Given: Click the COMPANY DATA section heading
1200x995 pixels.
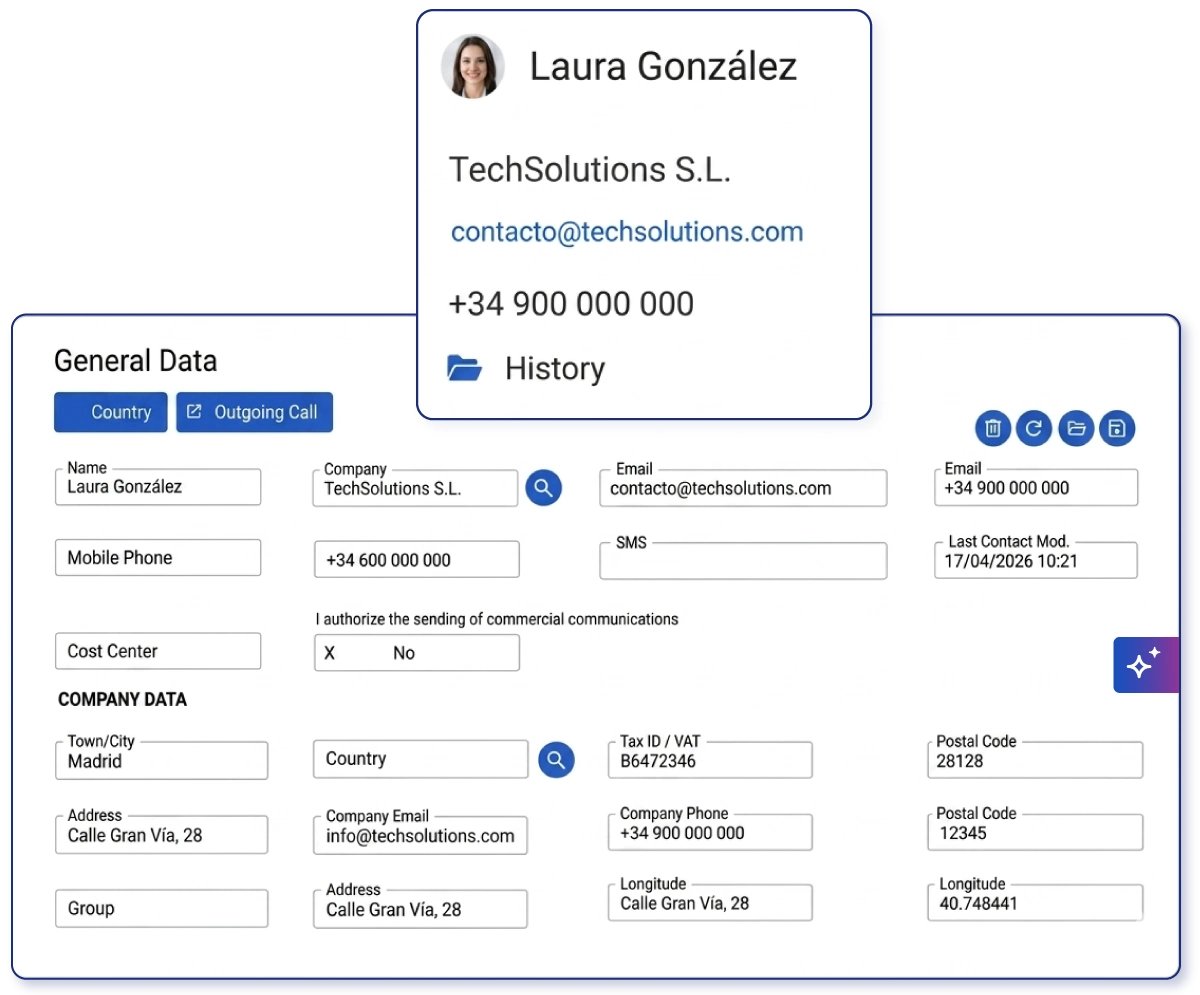Looking at the screenshot, I should tap(122, 700).
